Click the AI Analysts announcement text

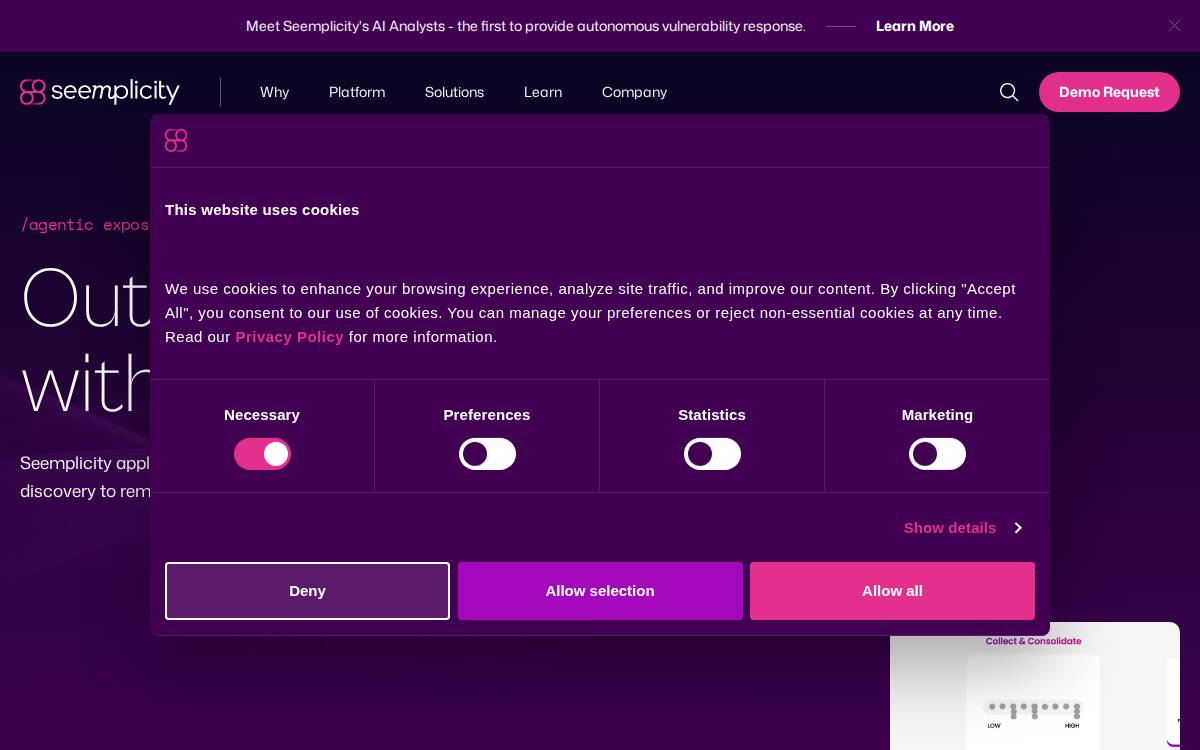point(526,26)
